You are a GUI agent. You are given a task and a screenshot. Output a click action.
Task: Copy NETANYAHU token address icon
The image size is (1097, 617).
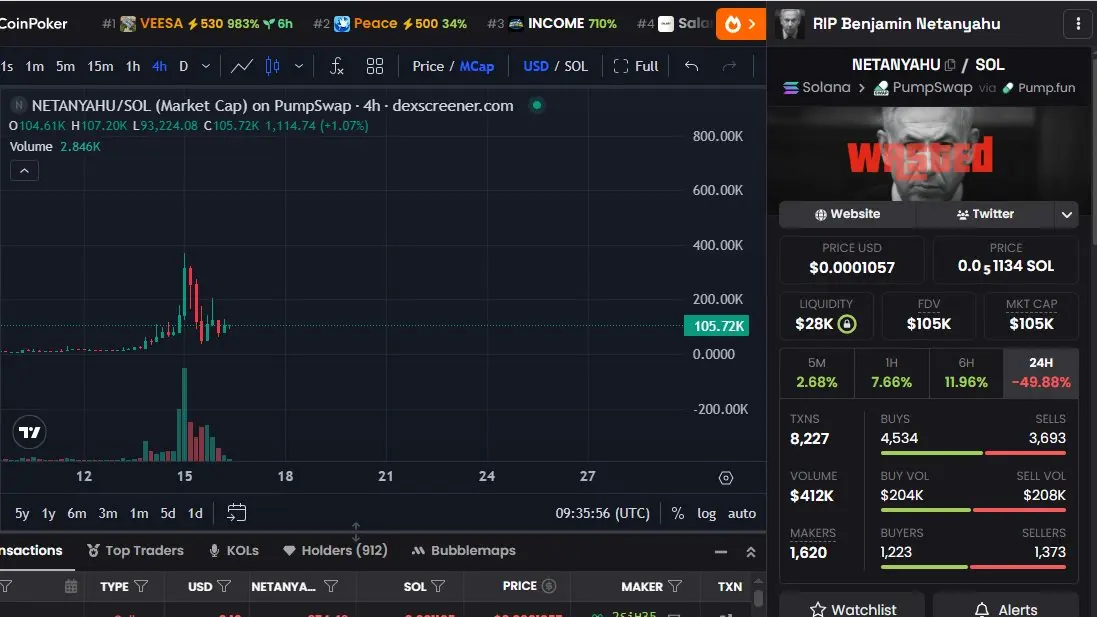[949, 65]
